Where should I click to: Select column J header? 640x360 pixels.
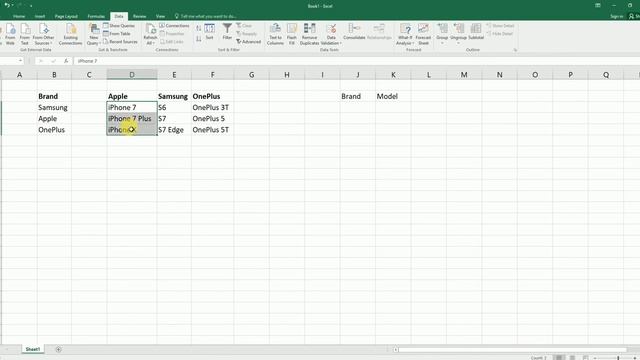pyautogui.click(x=358, y=75)
